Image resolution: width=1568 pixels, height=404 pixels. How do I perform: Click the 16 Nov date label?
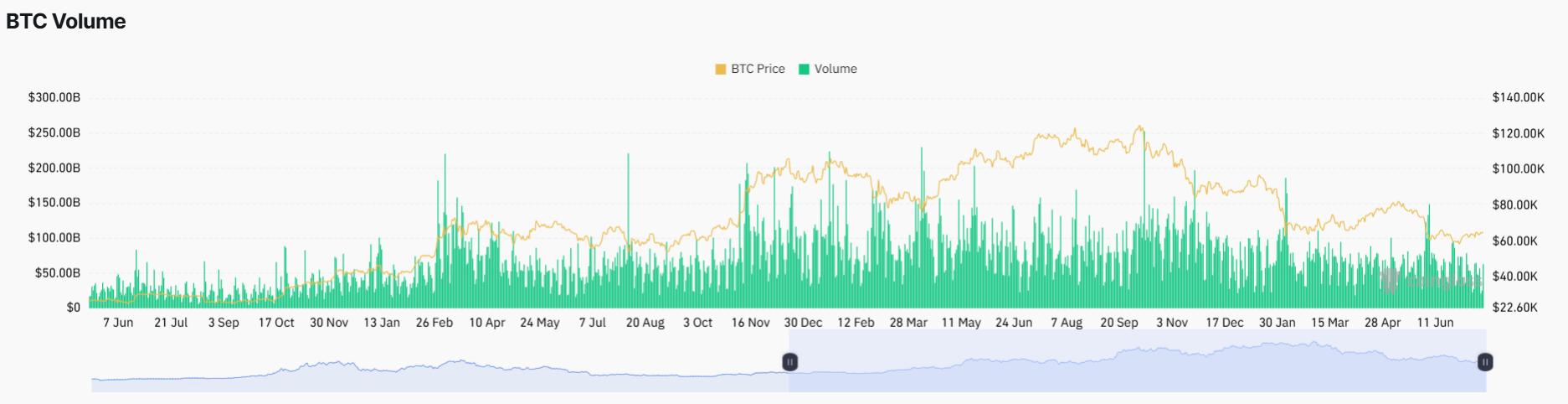point(751,323)
